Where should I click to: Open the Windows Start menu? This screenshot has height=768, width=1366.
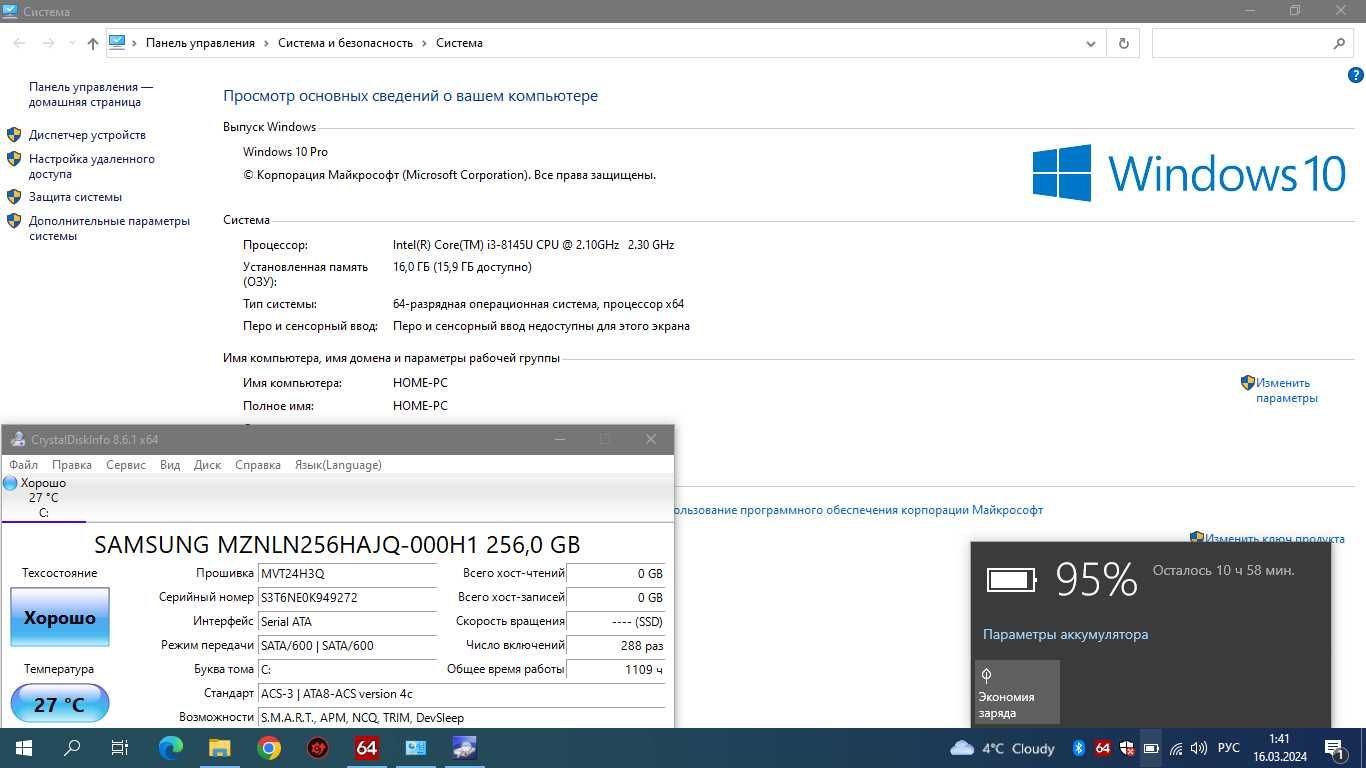pos(23,748)
